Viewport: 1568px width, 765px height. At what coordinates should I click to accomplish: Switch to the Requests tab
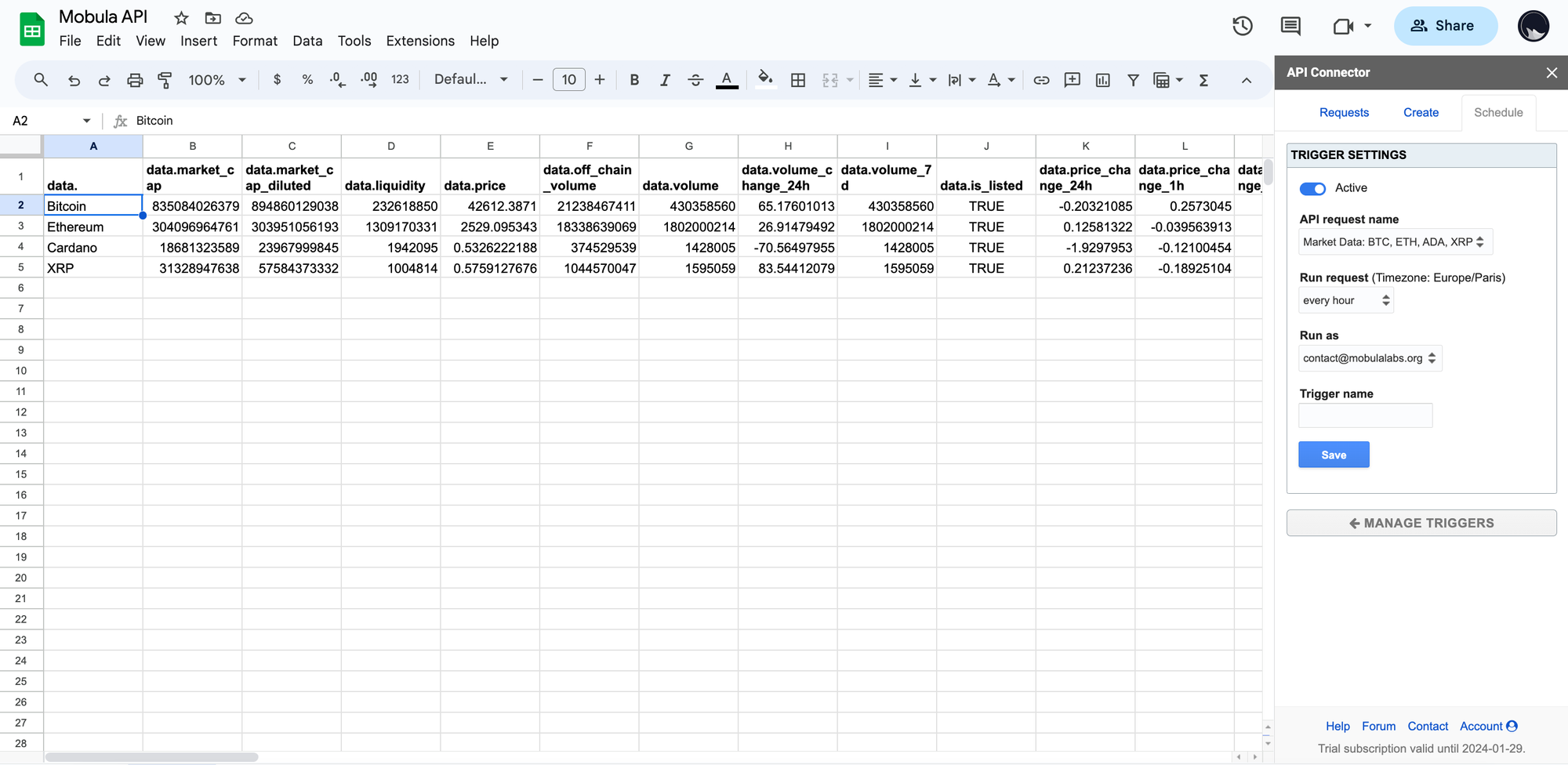click(x=1344, y=112)
